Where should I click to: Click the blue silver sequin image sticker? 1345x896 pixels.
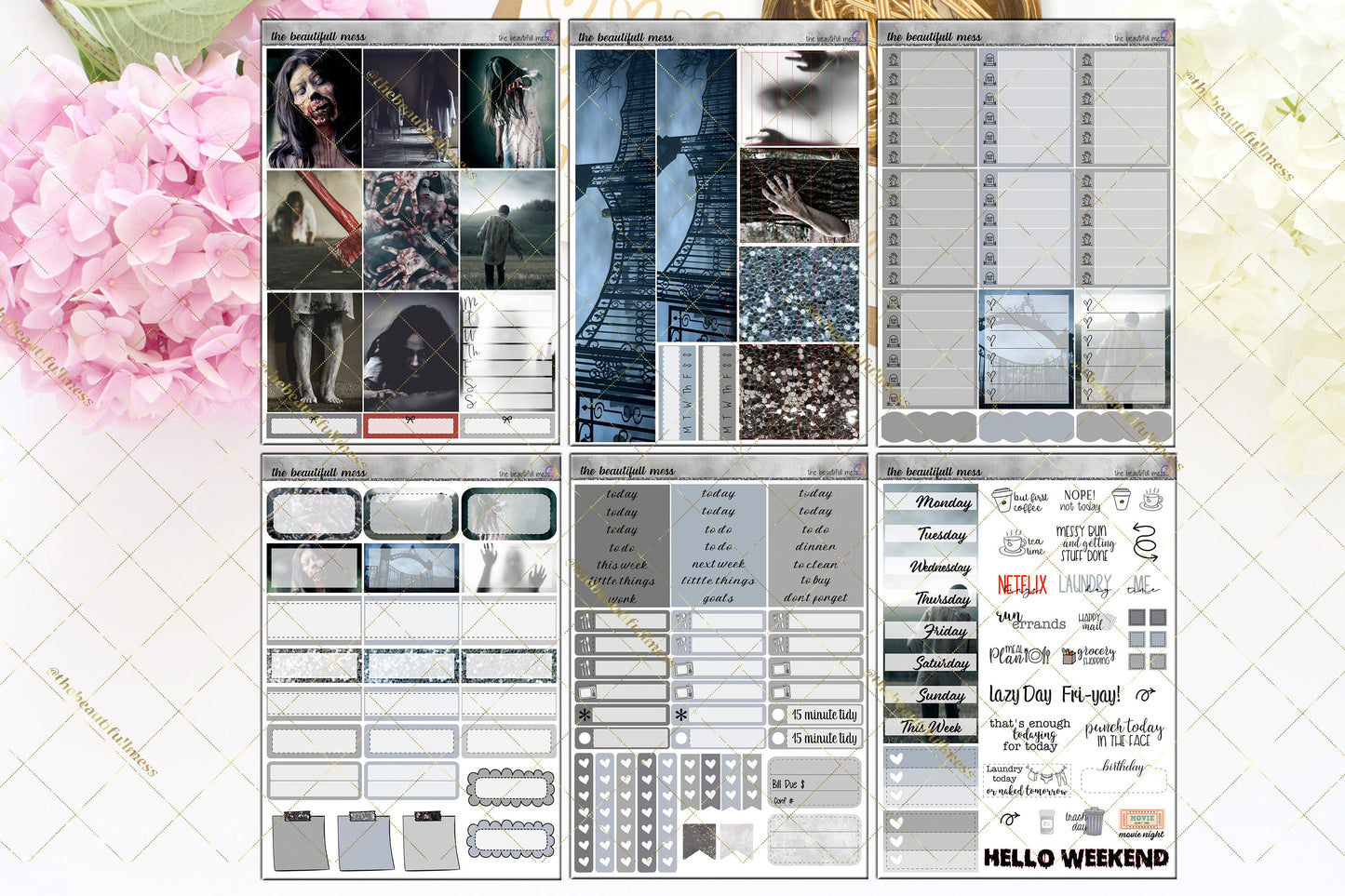coord(800,294)
